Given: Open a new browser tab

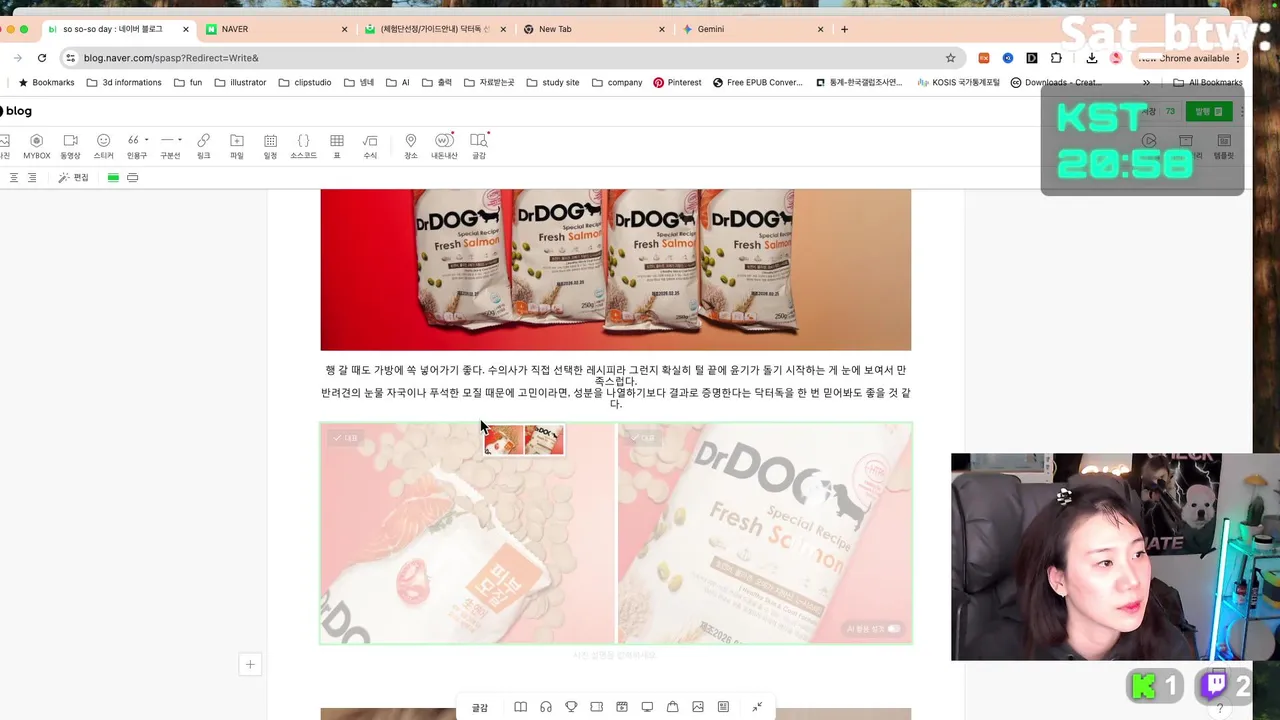Looking at the screenshot, I should pos(845,29).
